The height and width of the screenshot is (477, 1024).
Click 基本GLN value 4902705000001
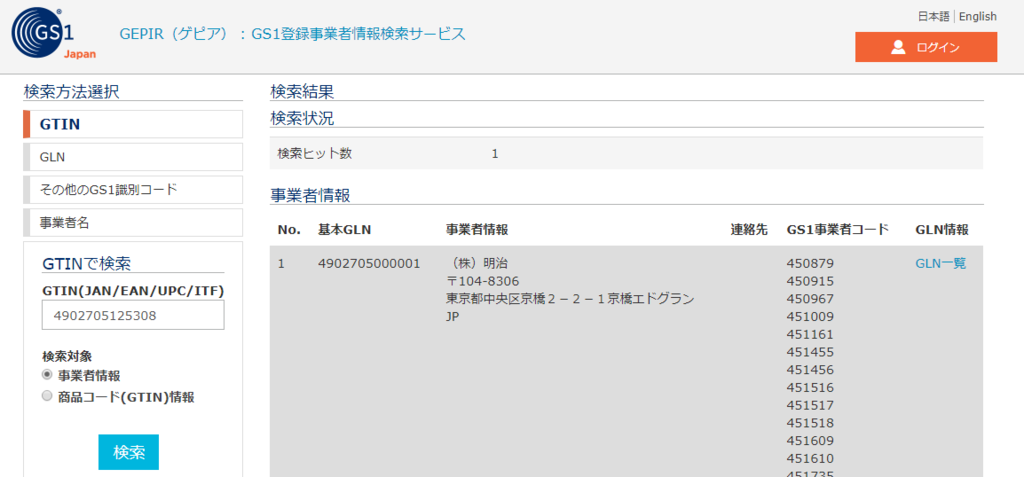click(x=370, y=263)
